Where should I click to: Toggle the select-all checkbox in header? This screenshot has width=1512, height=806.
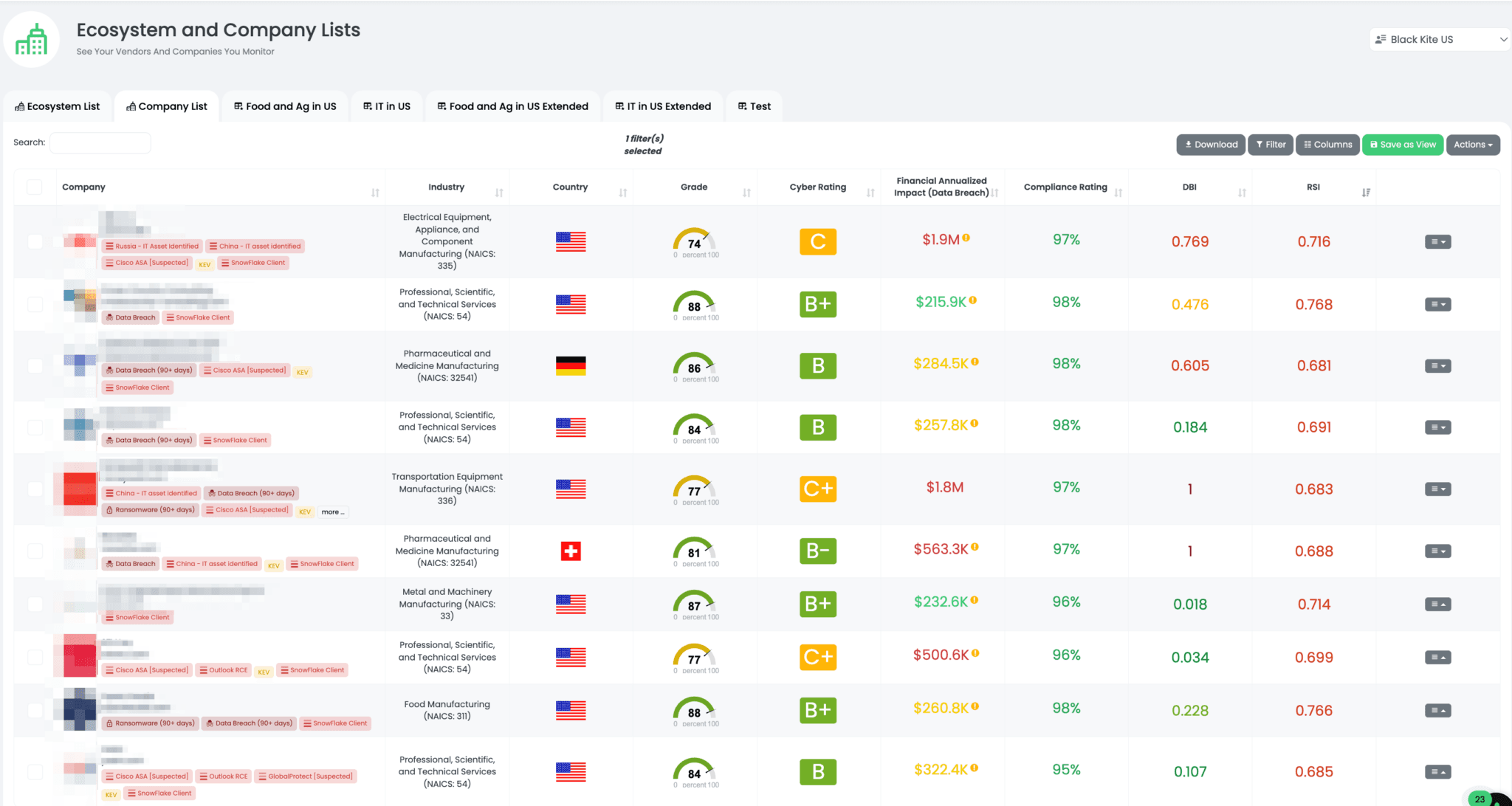35,187
